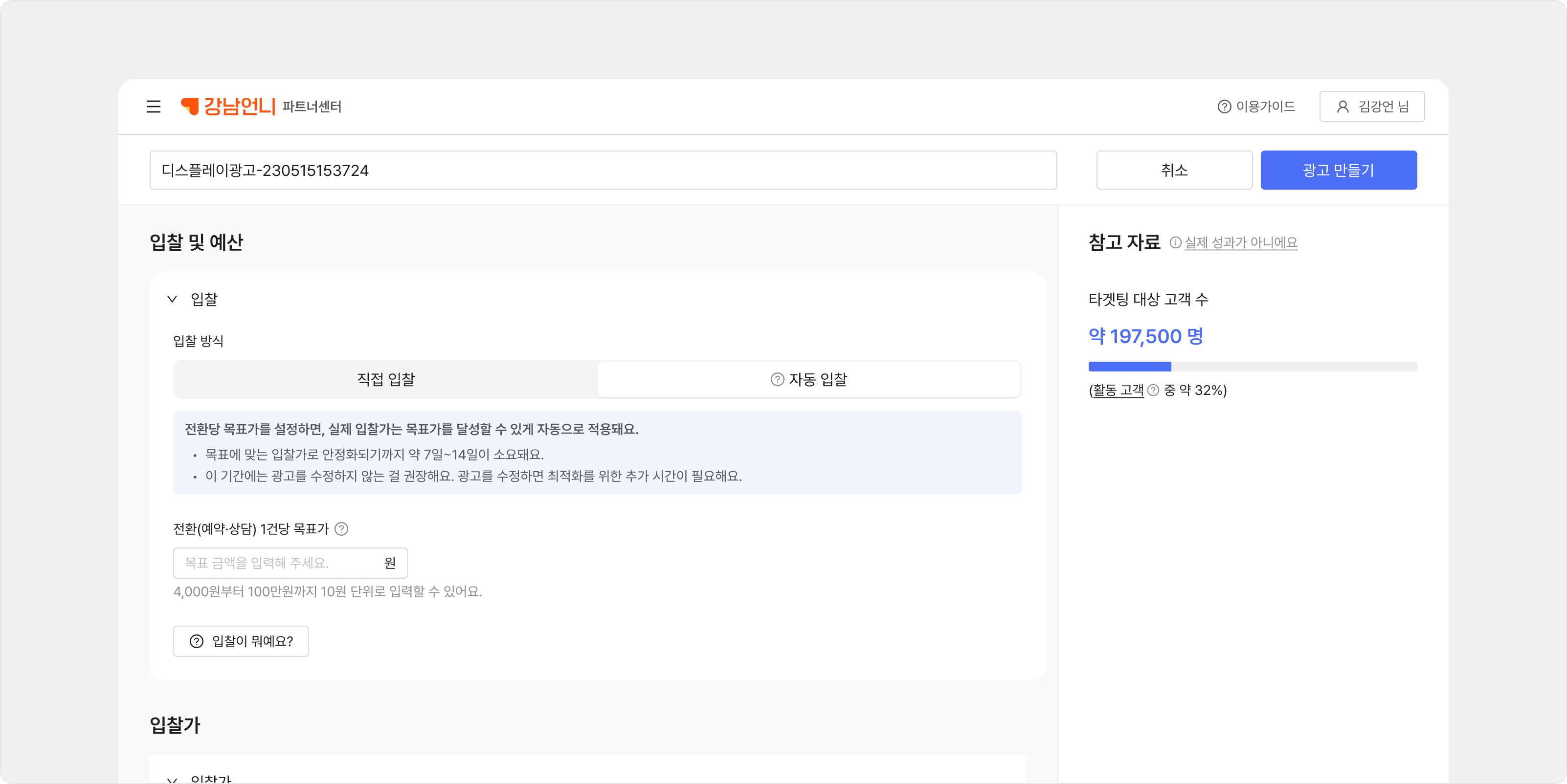Click the 강남언니 logo icon
This screenshot has height=784, width=1567.
point(190,107)
